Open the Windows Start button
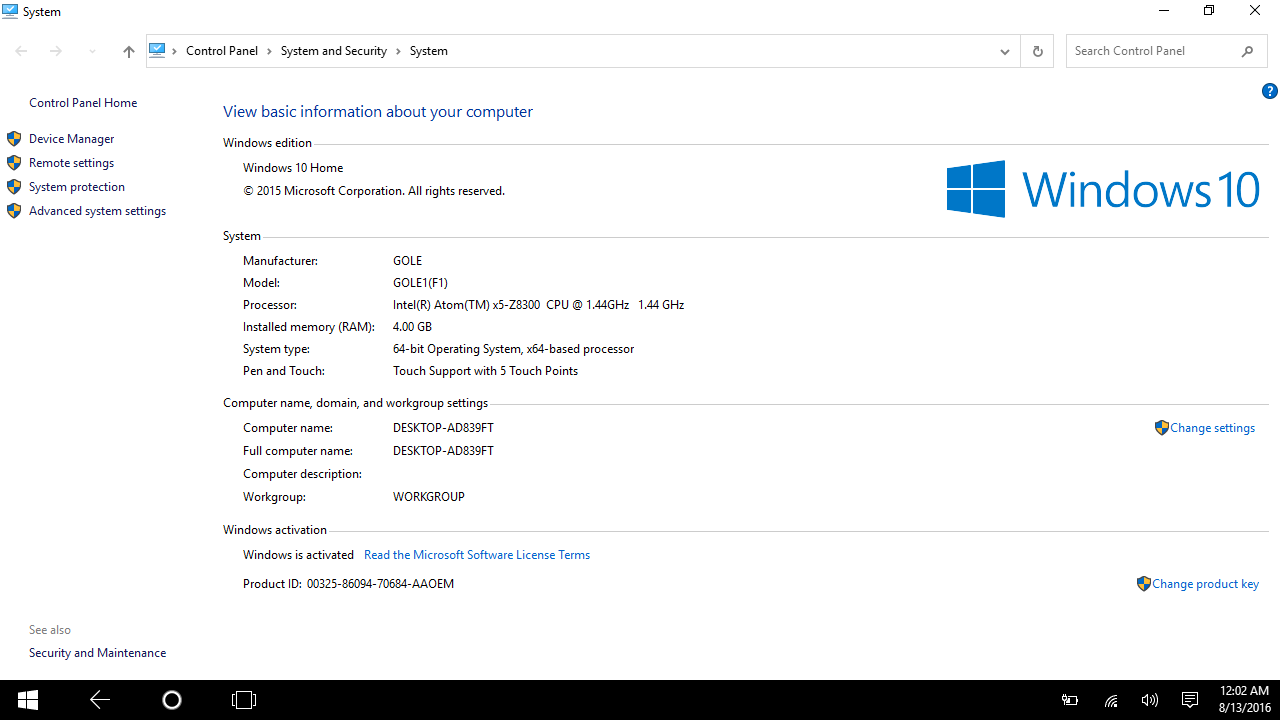 (x=27, y=700)
